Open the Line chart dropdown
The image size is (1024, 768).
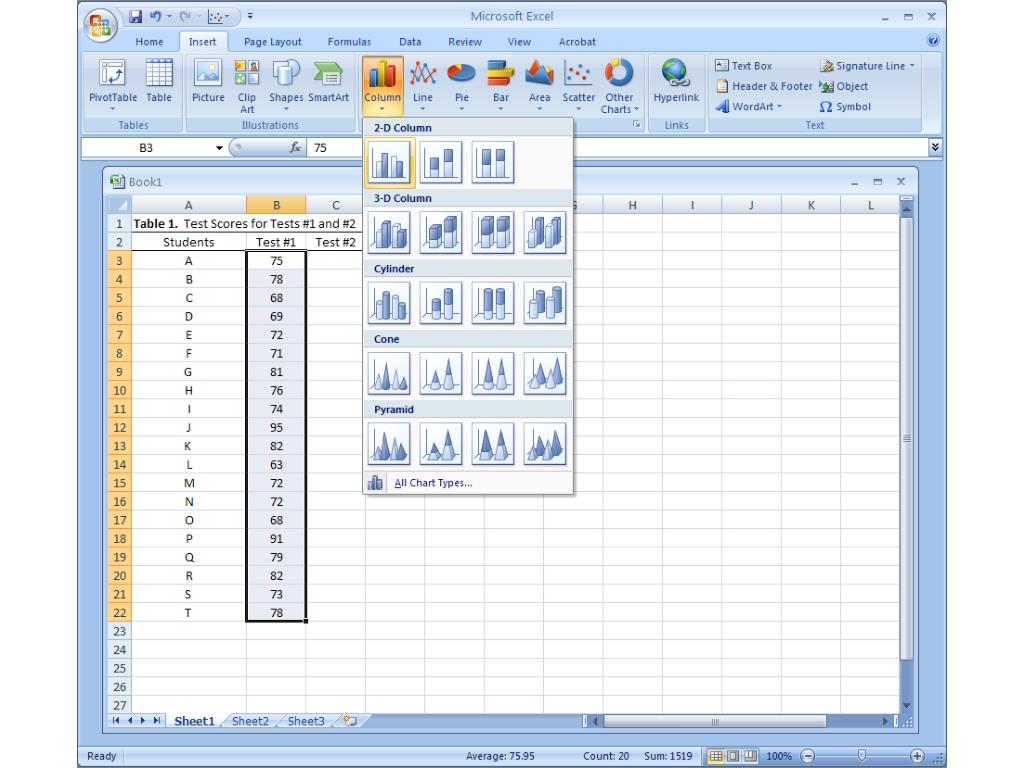[x=423, y=84]
